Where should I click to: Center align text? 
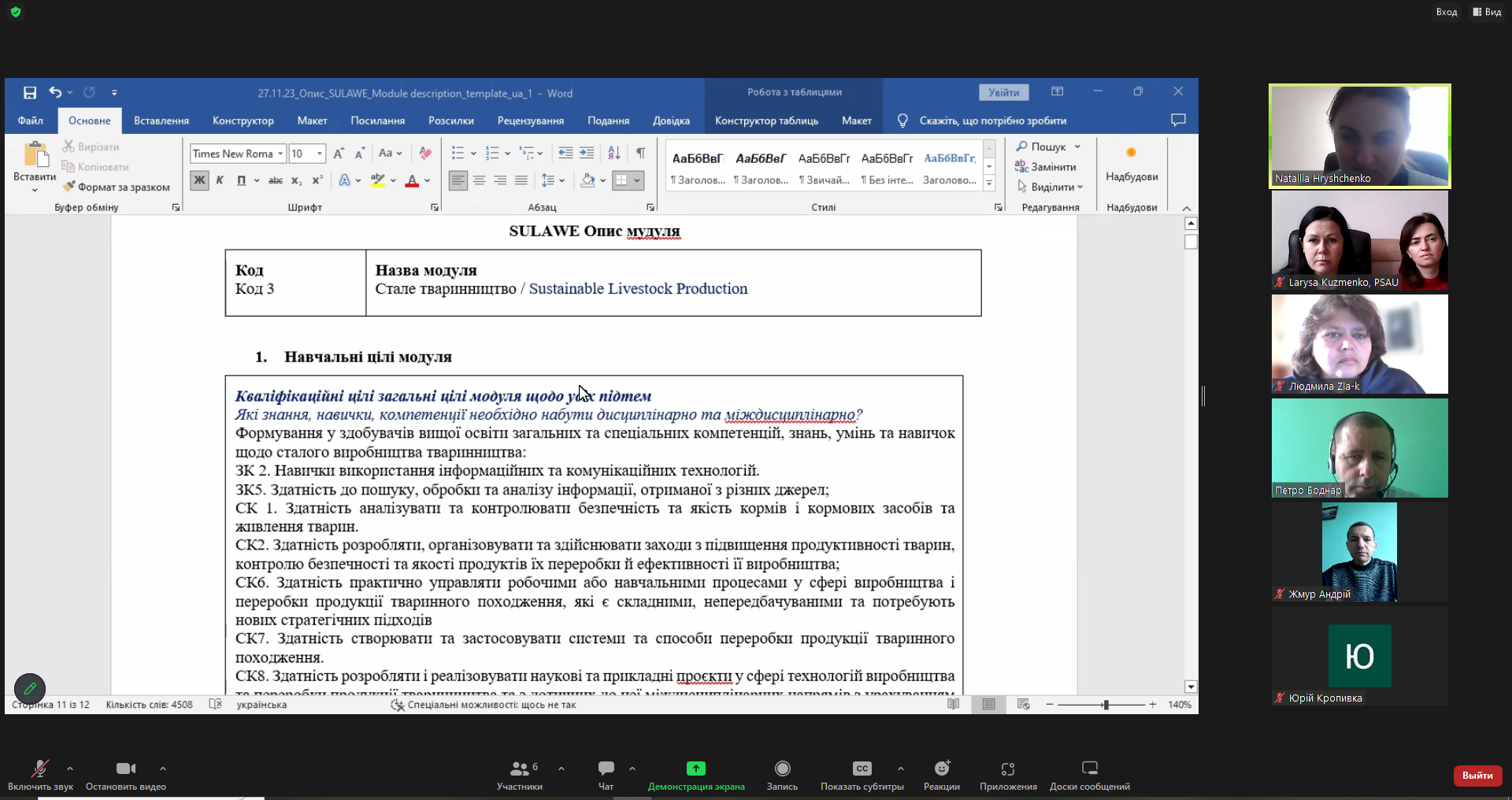pyautogui.click(x=479, y=180)
